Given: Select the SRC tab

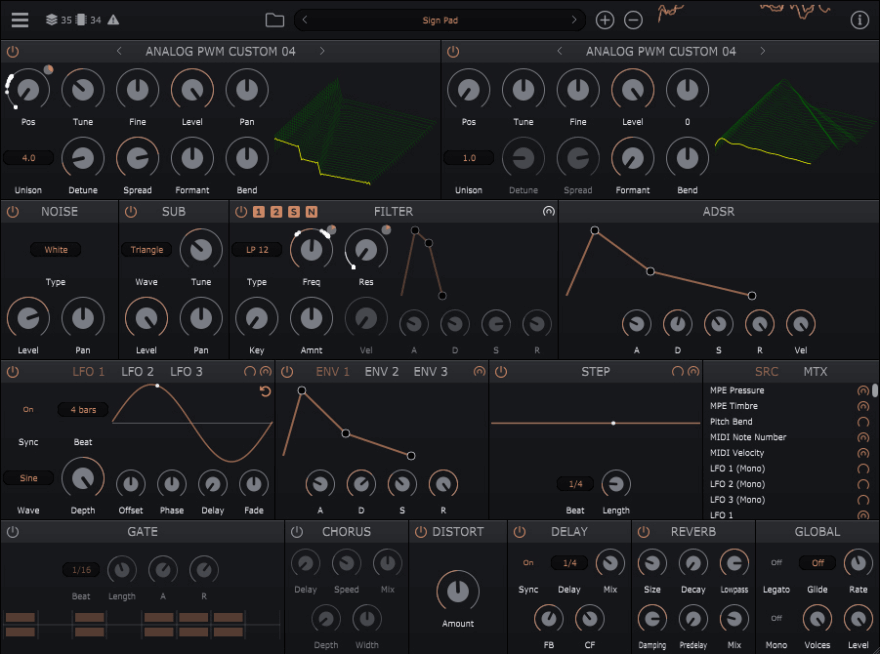Looking at the screenshot, I should coord(767,372).
